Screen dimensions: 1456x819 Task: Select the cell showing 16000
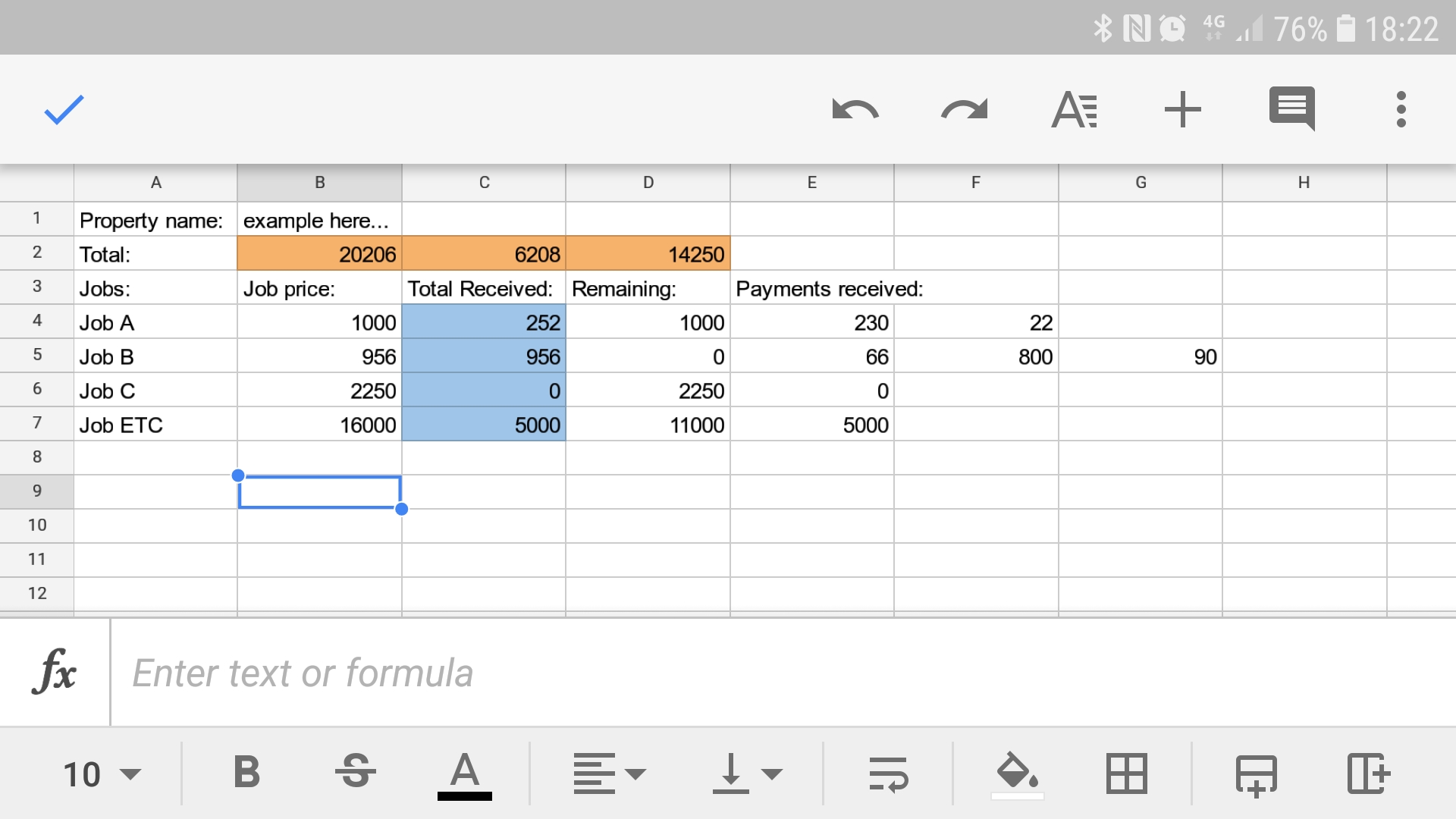319,424
